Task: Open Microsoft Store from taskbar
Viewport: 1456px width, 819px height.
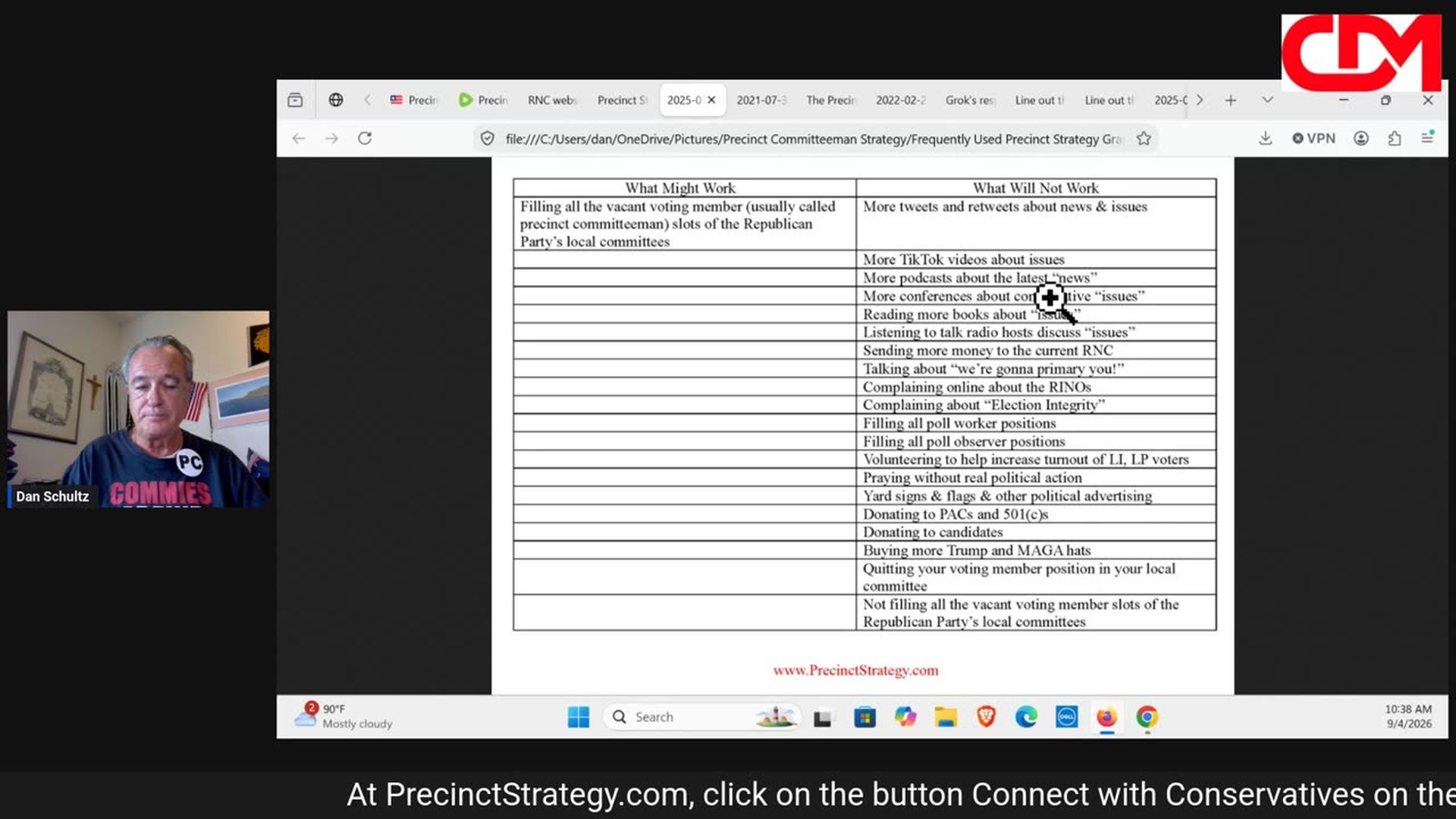Action: click(864, 717)
